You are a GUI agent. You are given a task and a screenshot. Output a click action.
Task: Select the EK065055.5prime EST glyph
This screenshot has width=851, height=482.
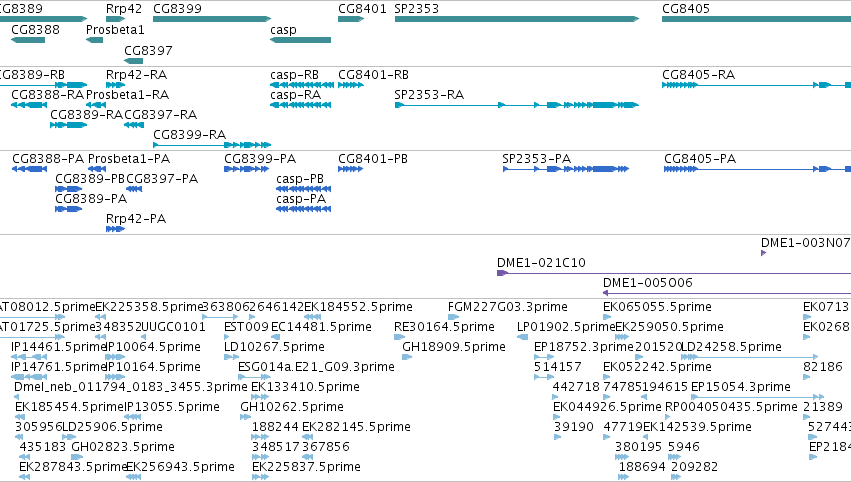pyautogui.click(x=607, y=317)
